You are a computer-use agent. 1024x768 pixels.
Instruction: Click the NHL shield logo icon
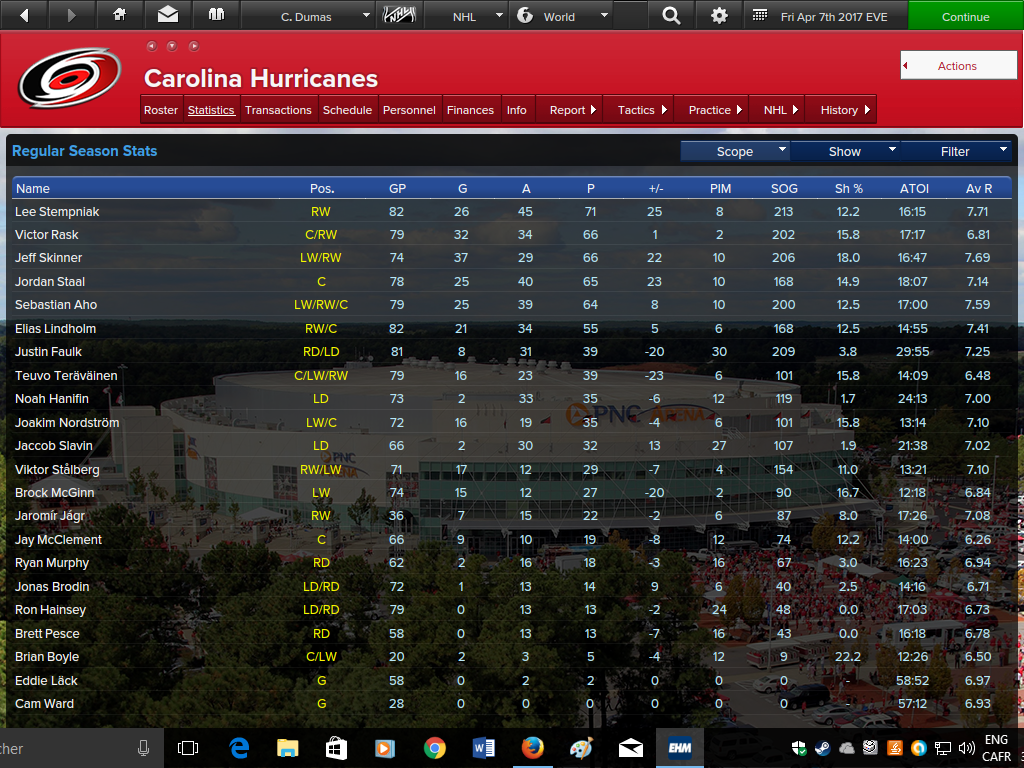[x=399, y=15]
